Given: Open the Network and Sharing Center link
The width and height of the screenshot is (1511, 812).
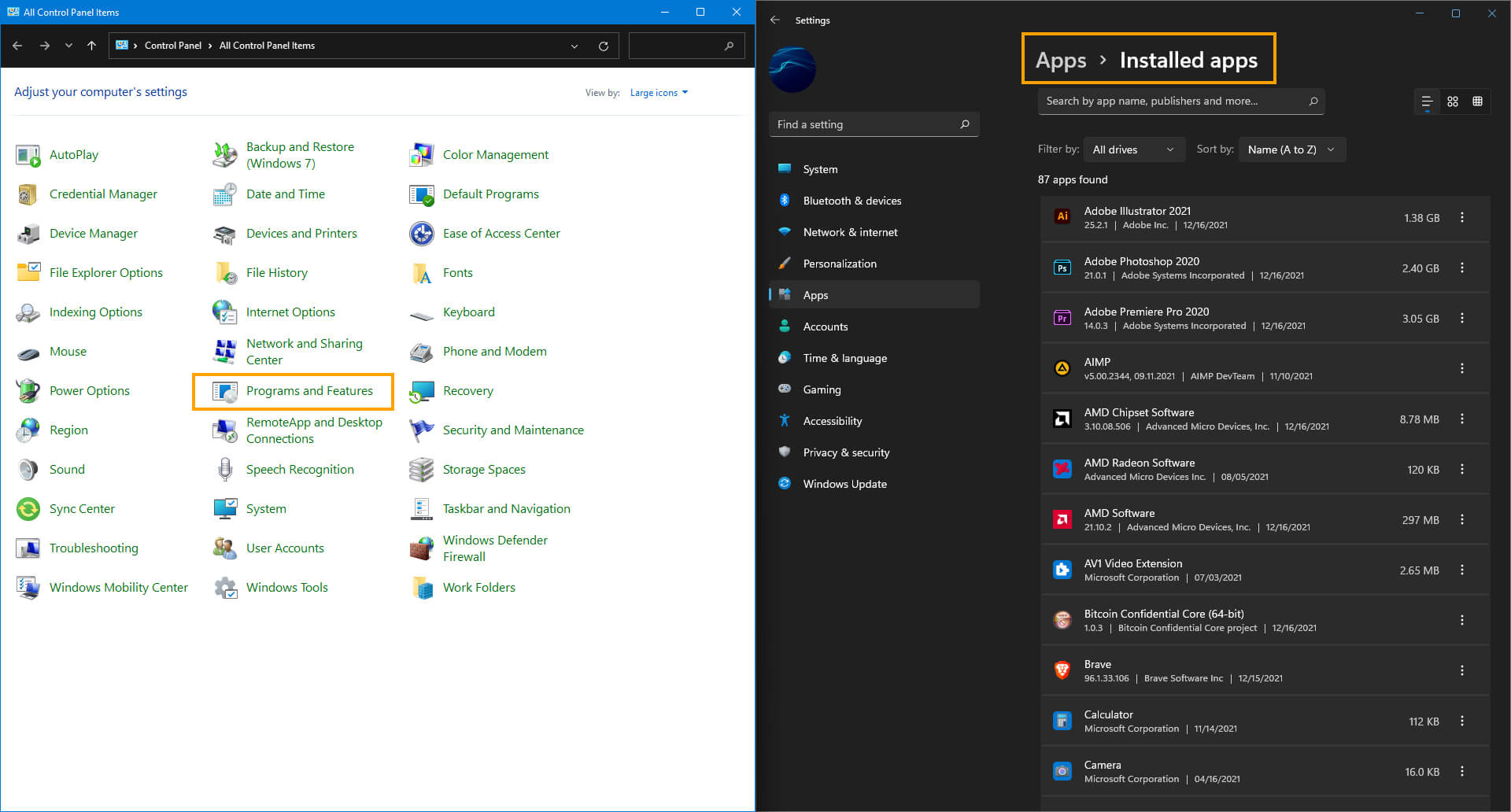Looking at the screenshot, I should [305, 352].
